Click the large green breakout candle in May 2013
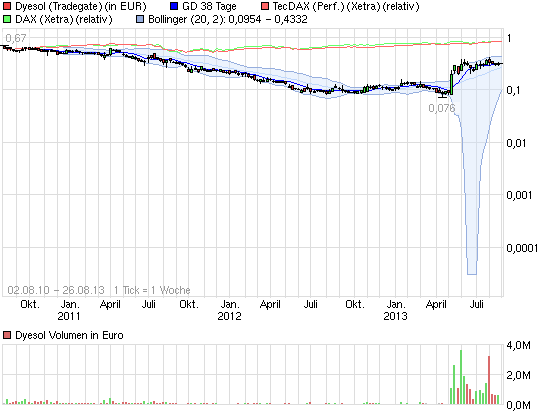The height and width of the screenshot is (413, 545). click(x=452, y=84)
